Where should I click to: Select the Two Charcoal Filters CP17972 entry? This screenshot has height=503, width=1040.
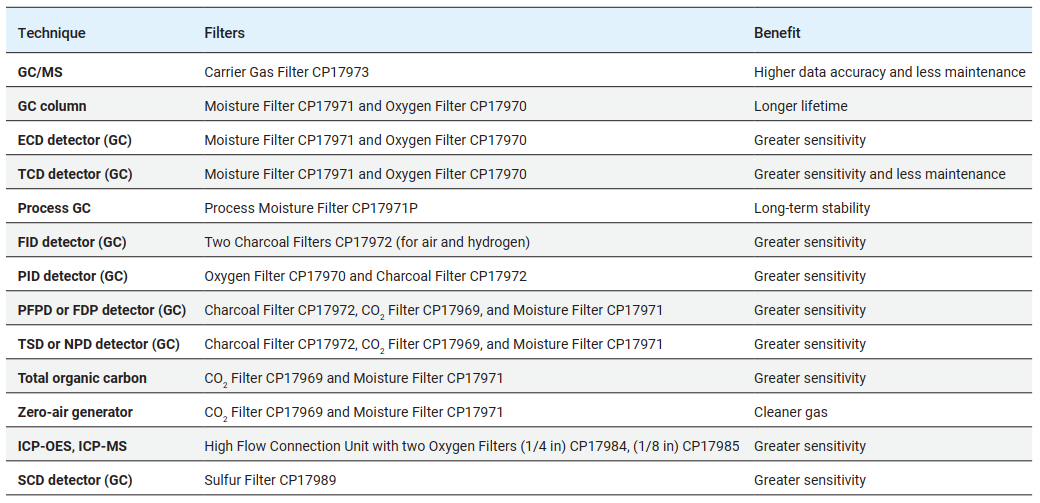367,242
